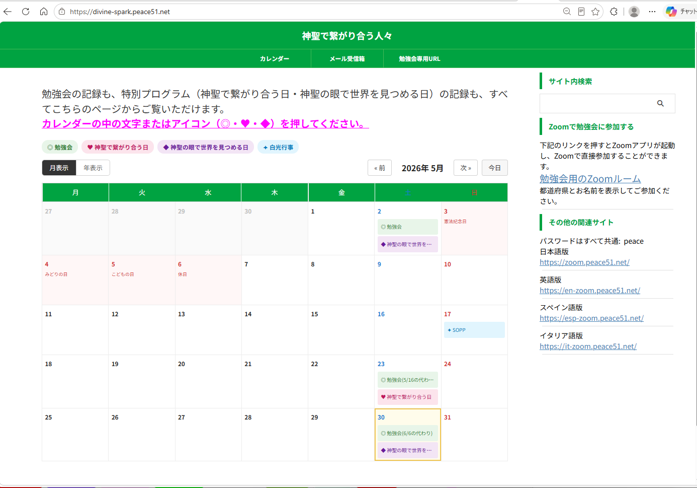
Task: Open the en-zoom.peace51.net English link
Action: 589,290
